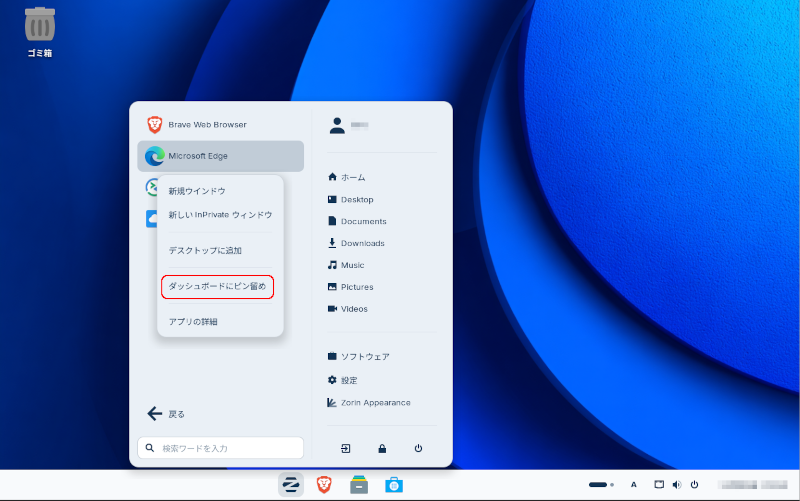The image size is (800, 501).
Task: Click the user account avatar icon
Action: (x=337, y=126)
